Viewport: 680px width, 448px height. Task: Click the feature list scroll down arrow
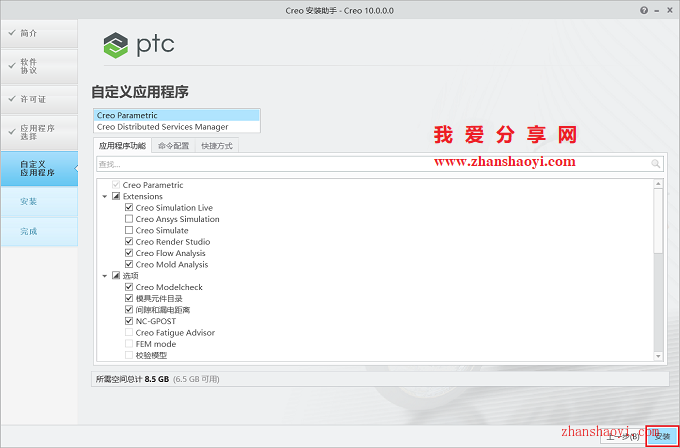(658, 356)
